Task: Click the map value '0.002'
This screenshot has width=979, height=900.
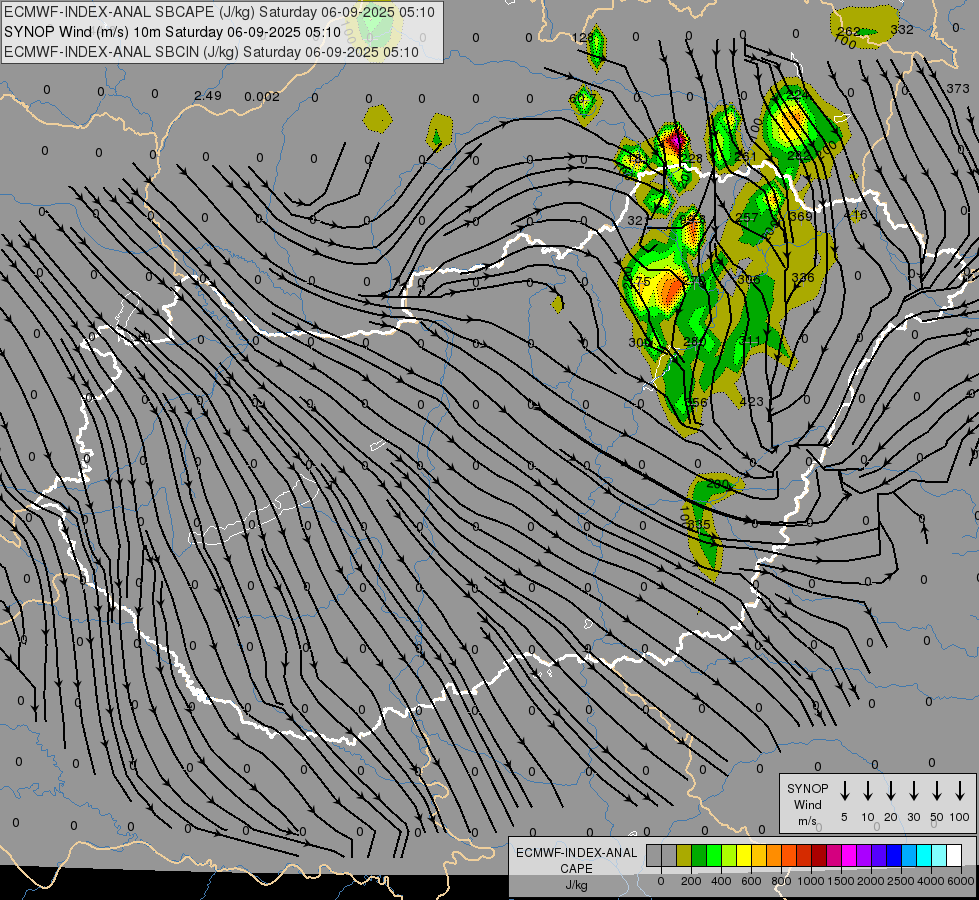Action: coord(262,96)
